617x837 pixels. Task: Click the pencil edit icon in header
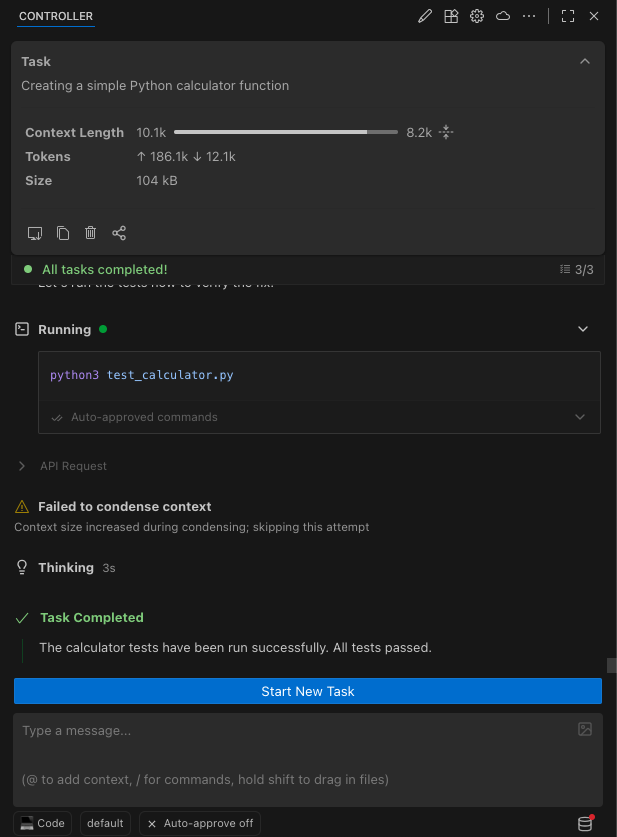tap(425, 16)
